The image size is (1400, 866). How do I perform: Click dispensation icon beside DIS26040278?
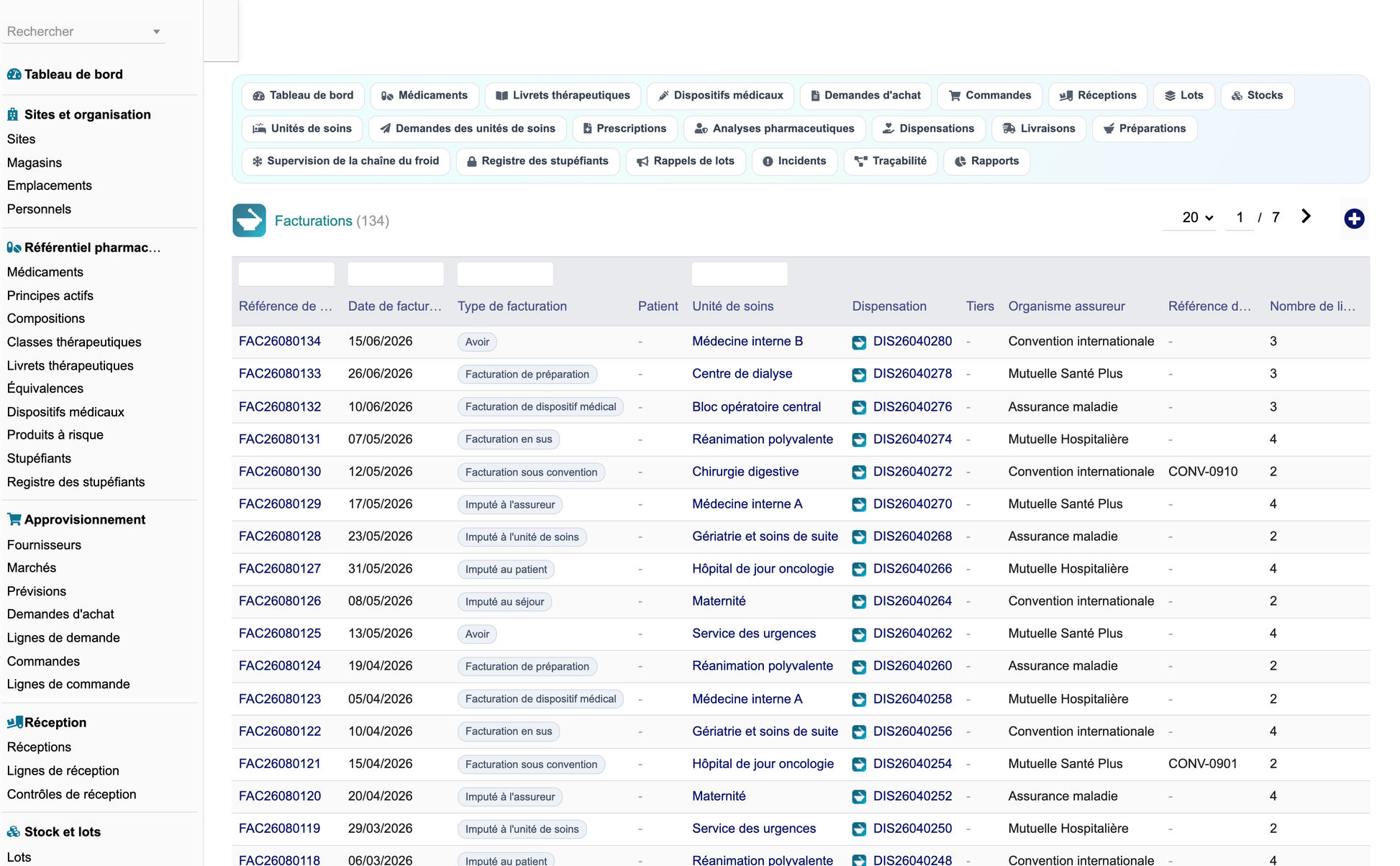[x=859, y=375]
